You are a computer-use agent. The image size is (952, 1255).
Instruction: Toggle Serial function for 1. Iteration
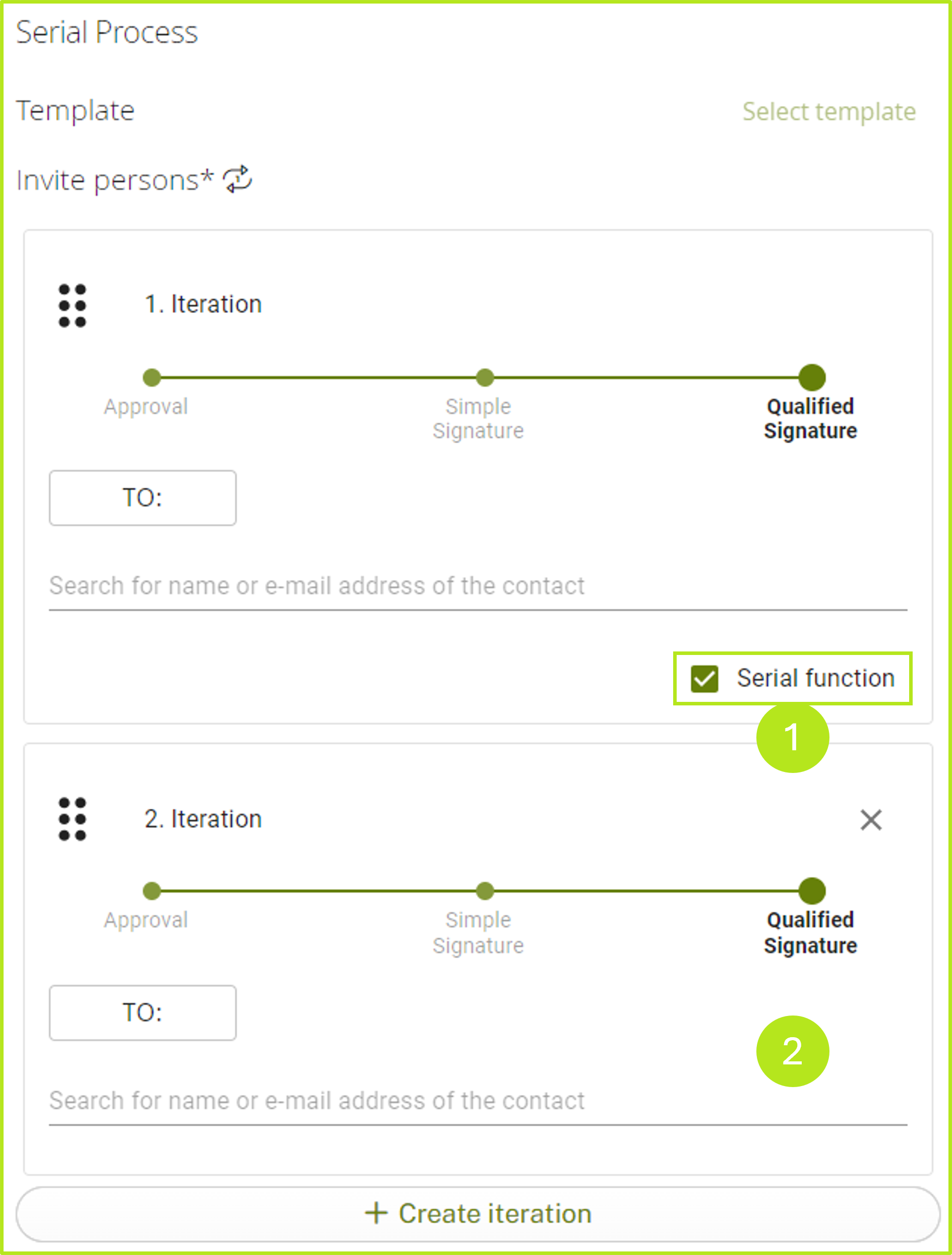point(704,678)
